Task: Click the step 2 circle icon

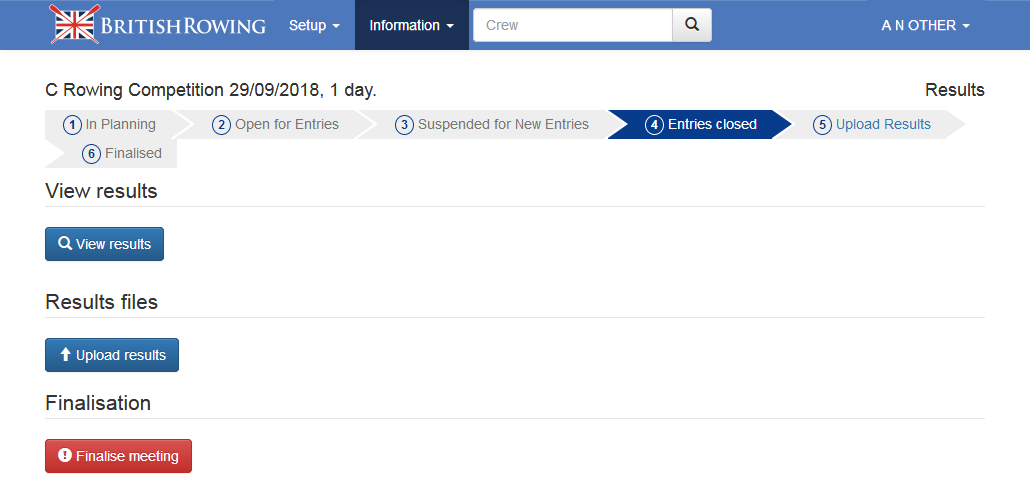Action: click(222, 125)
